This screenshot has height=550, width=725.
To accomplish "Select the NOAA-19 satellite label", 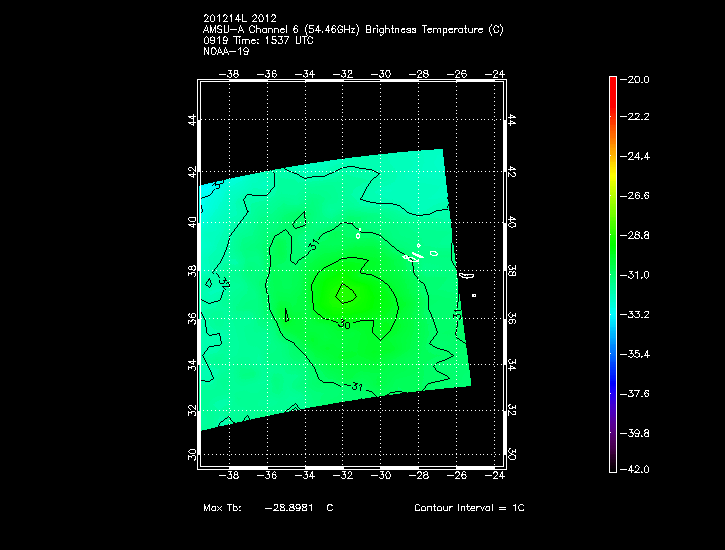I will point(225,52).
